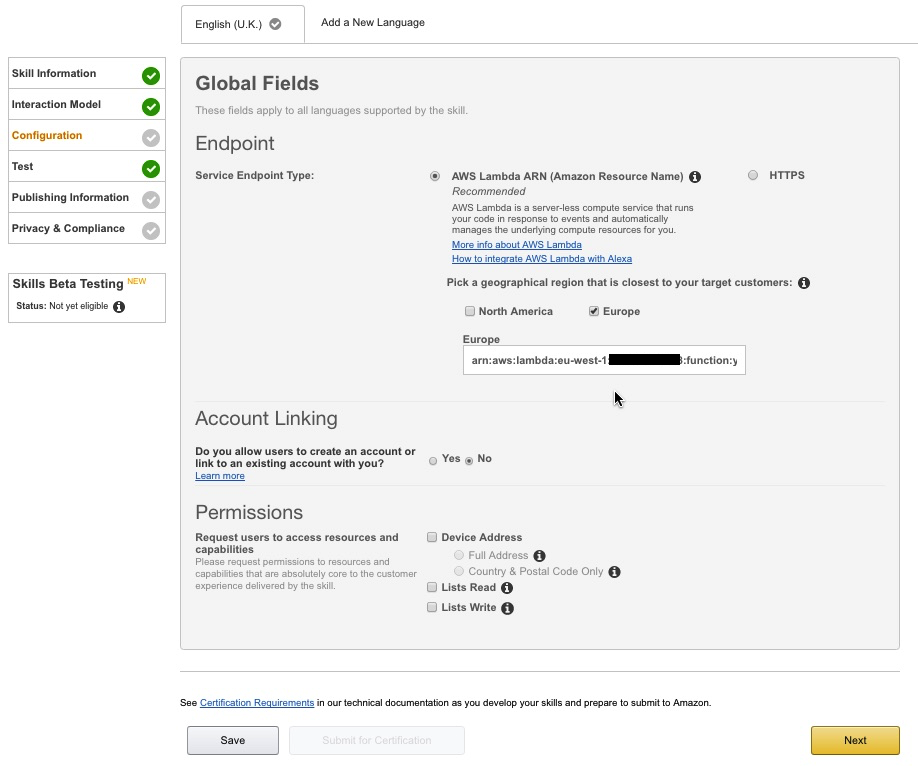Click the green checkmark beside Test
The image size is (918, 766).
tap(151, 169)
